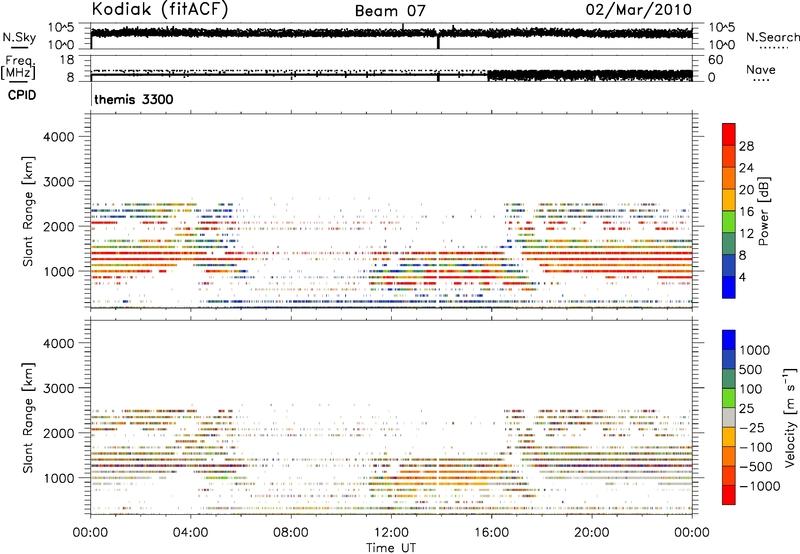
Task: Click the -500 value on Velocity color bar
Action: coord(756,467)
